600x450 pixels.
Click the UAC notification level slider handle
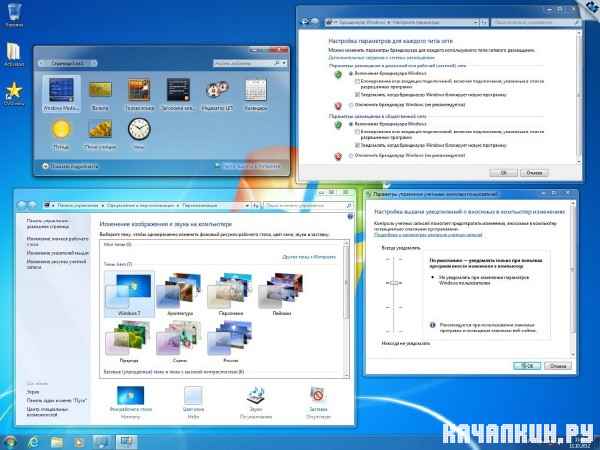(394, 283)
